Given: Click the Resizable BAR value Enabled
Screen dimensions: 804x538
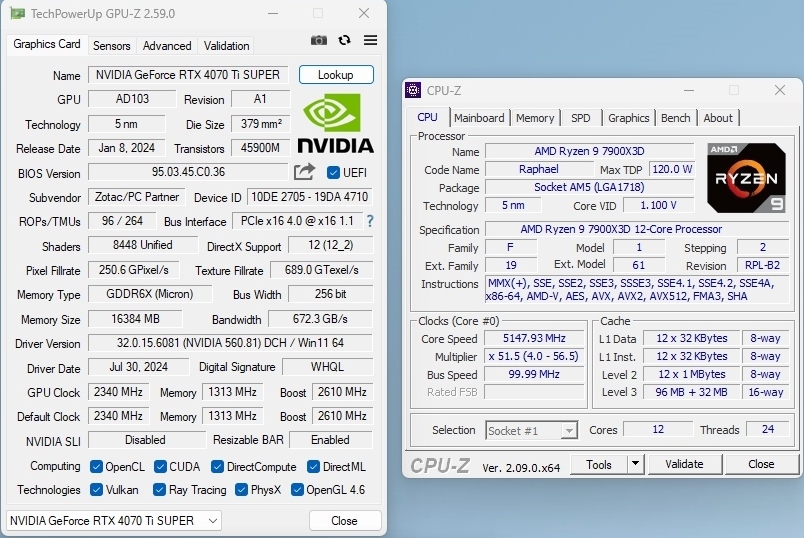Looking at the screenshot, I should (331, 440).
